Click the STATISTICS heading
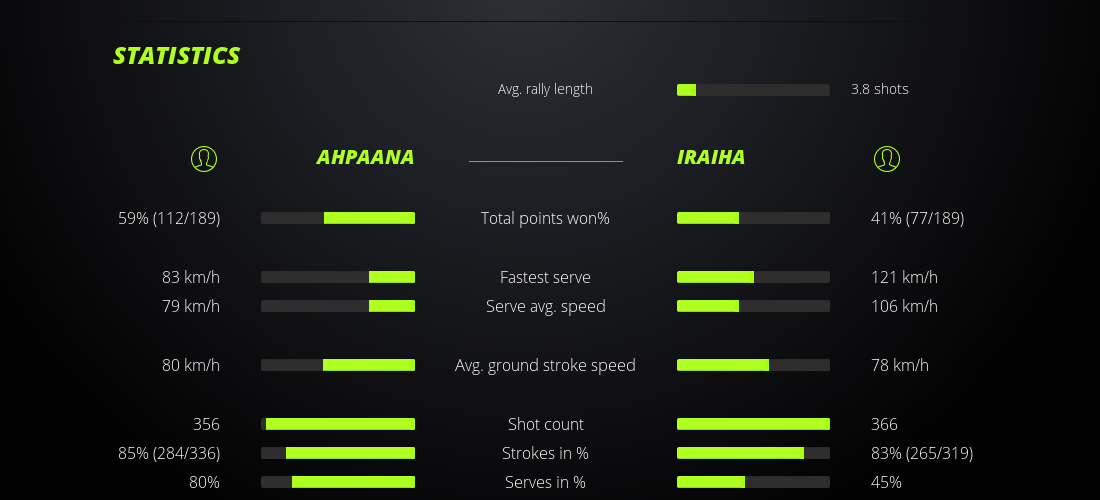The height and width of the screenshot is (500, 1100). point(176,56)
